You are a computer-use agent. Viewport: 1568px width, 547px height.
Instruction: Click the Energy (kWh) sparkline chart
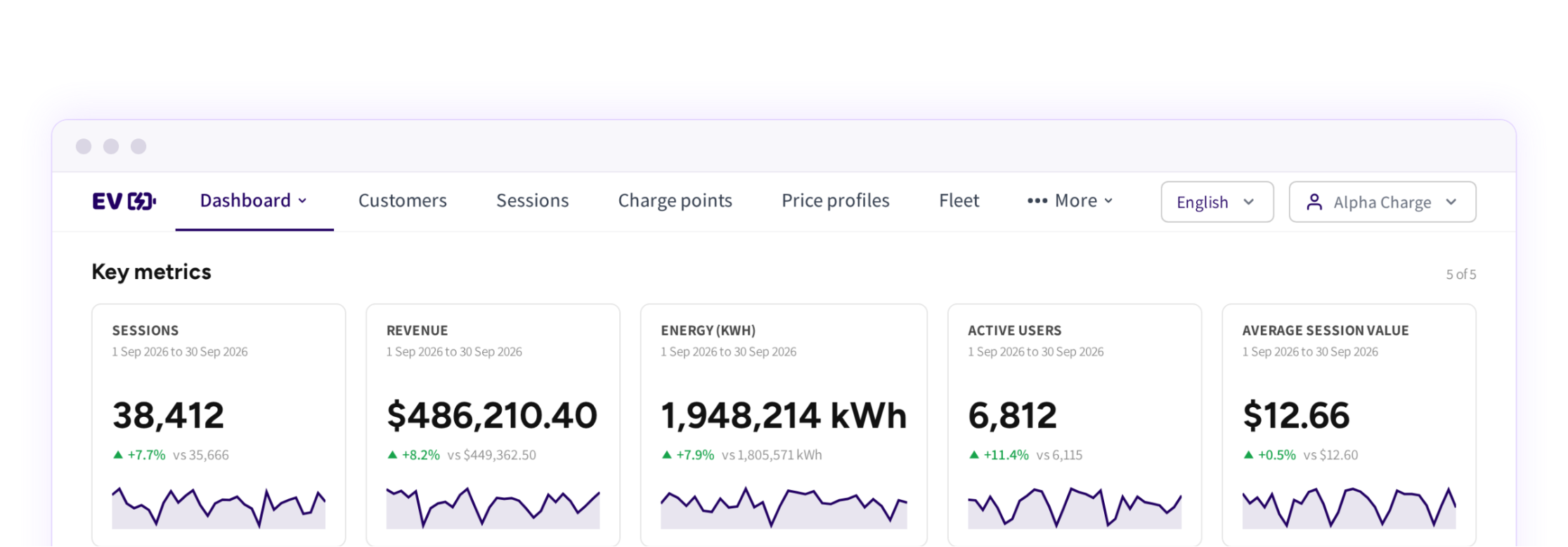(784, 507)
